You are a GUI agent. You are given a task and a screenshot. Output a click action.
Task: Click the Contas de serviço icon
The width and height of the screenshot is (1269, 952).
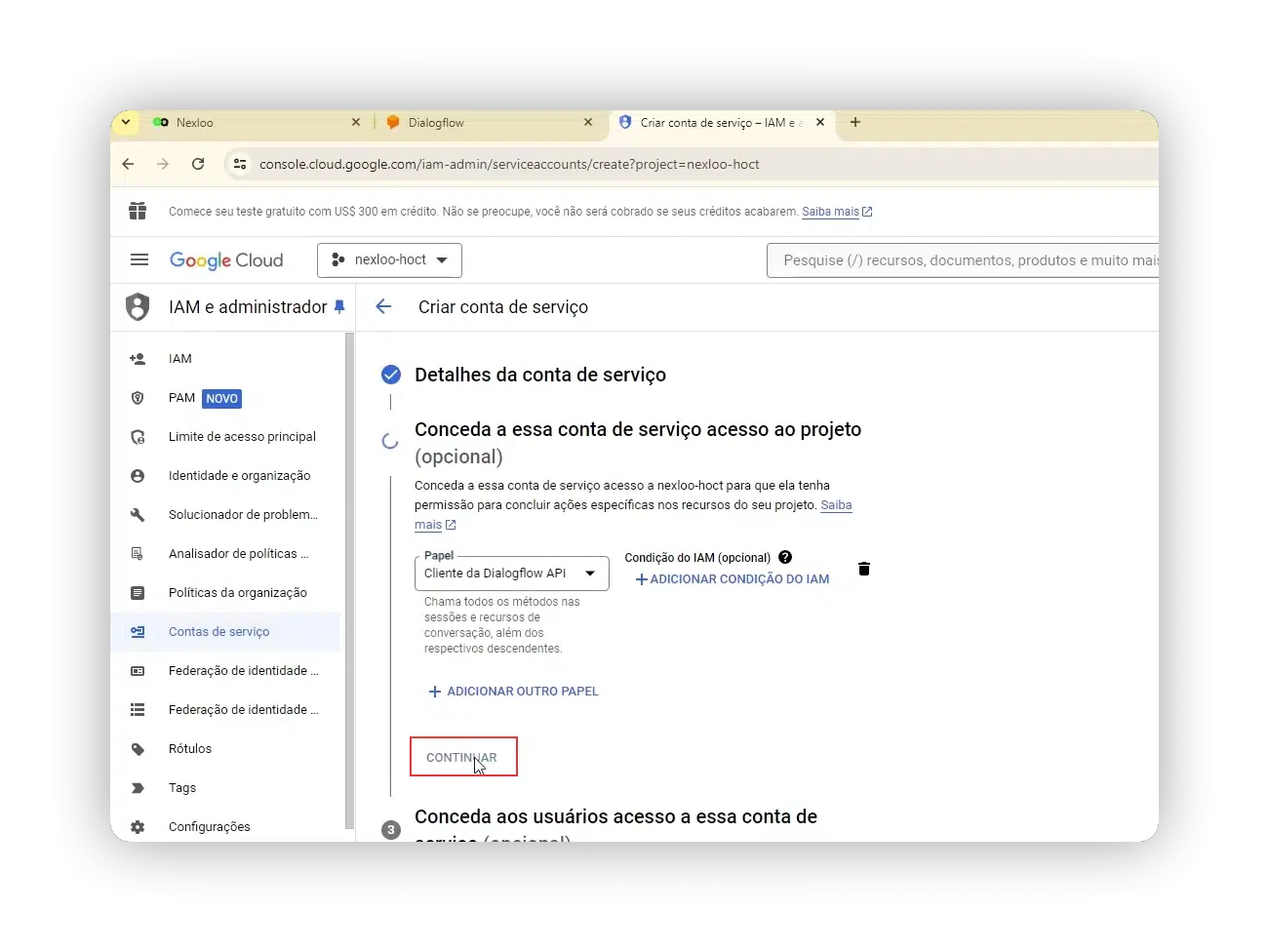click(x=138, y=632)
